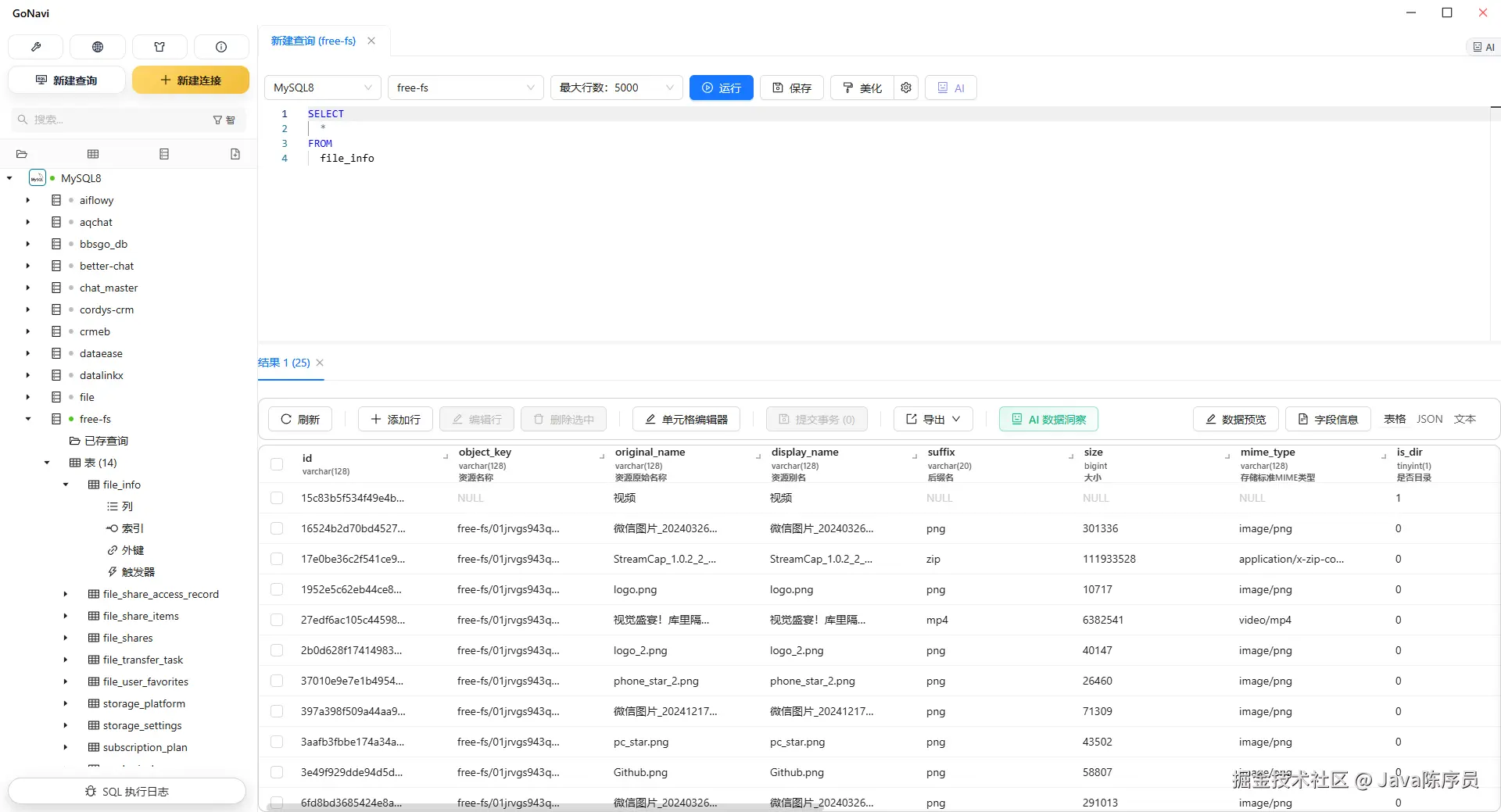Open the 单元格编辑器 cell editor

coord(686,419)
